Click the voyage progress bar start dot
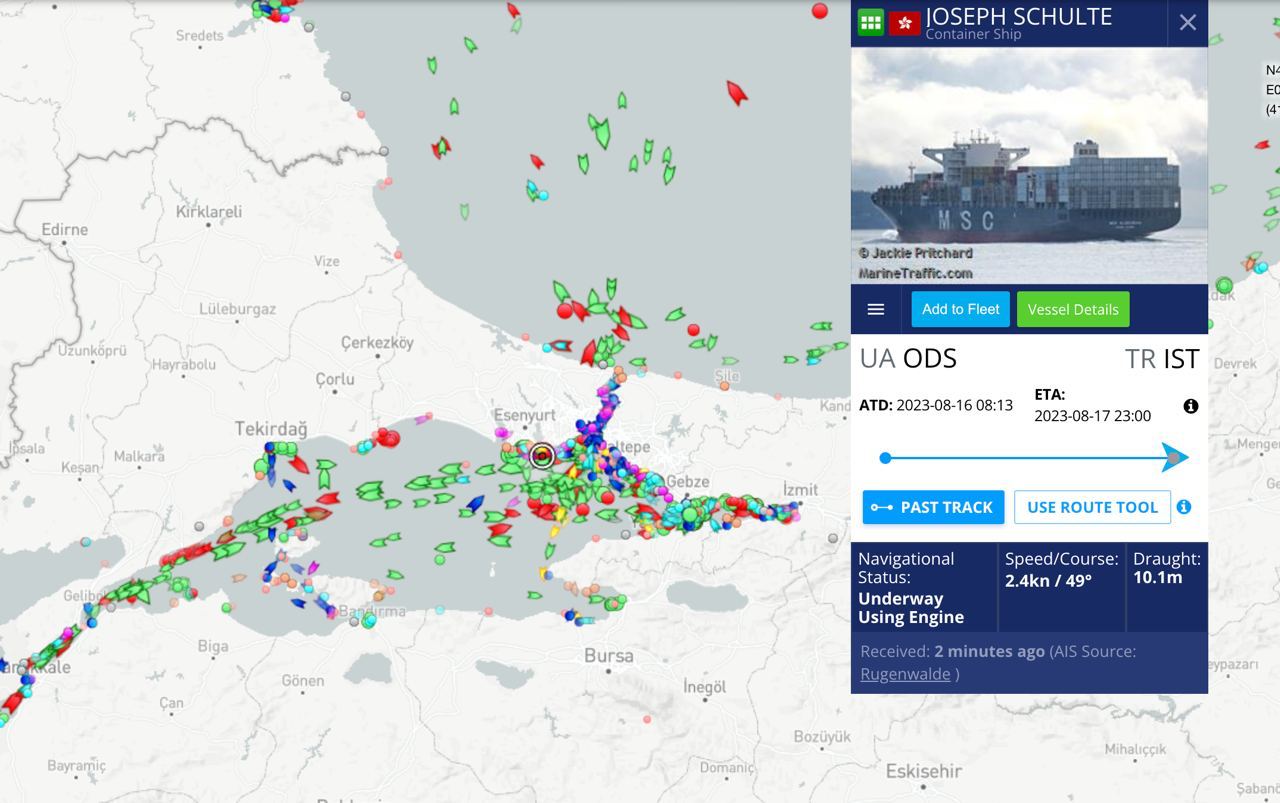 click(885, 458)
